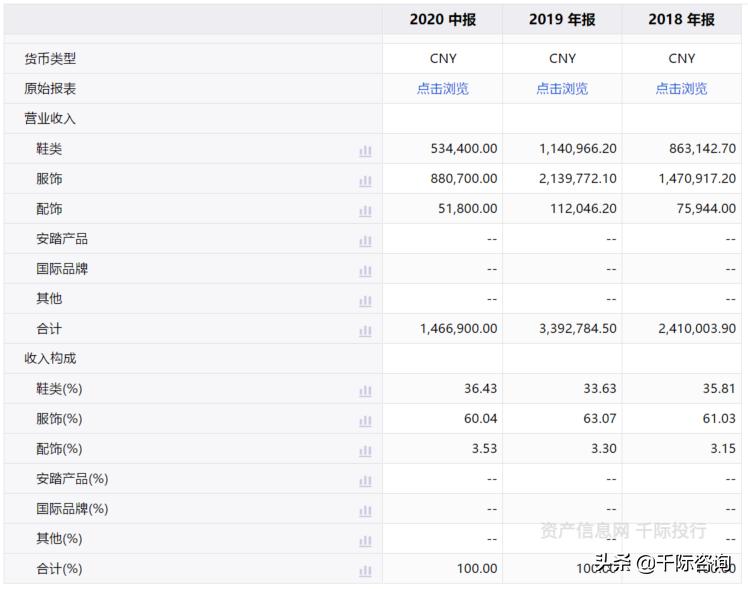Click chart icon for 配饰(%) row

(365, 450)
